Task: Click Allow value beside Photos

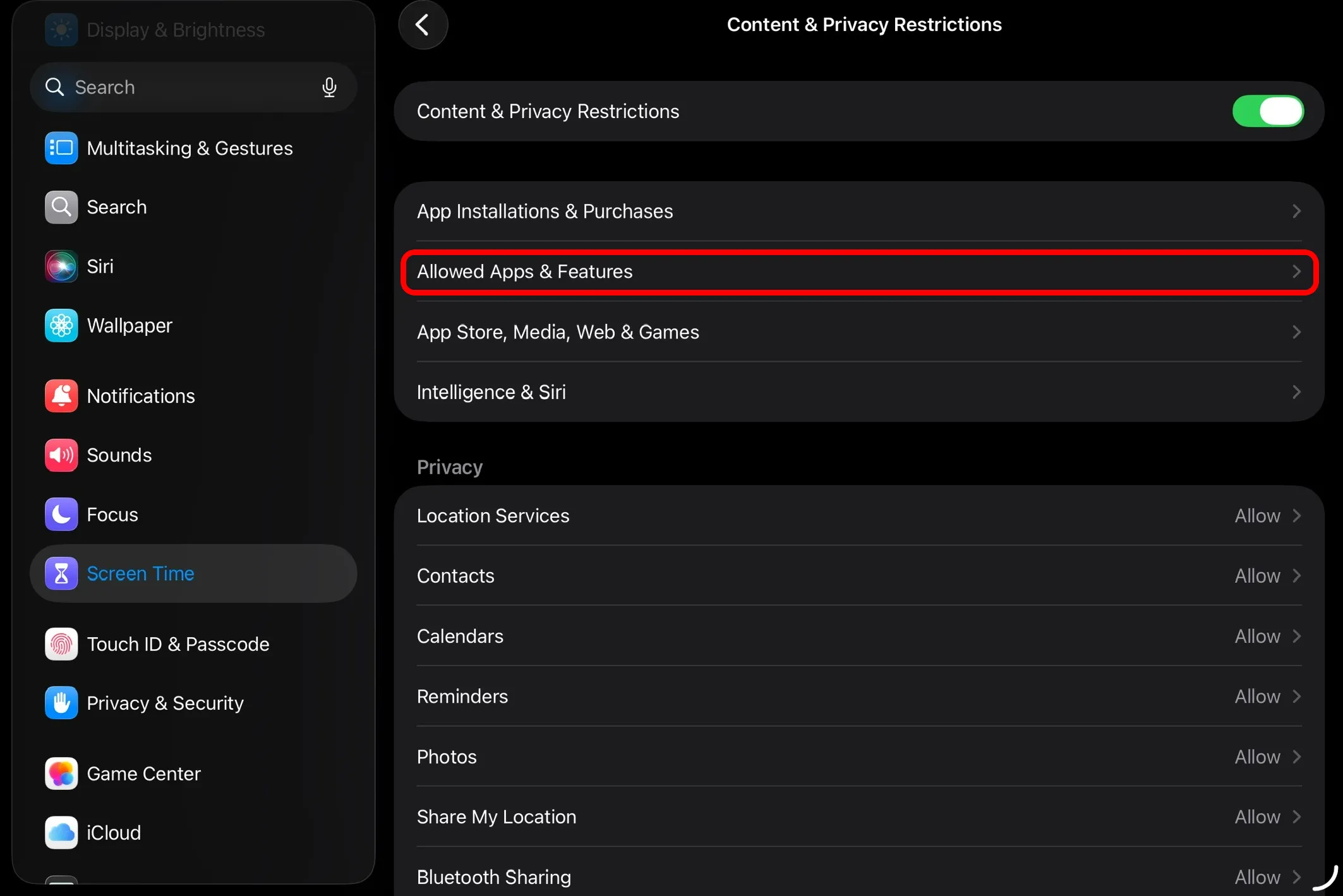Action: 1257,756
